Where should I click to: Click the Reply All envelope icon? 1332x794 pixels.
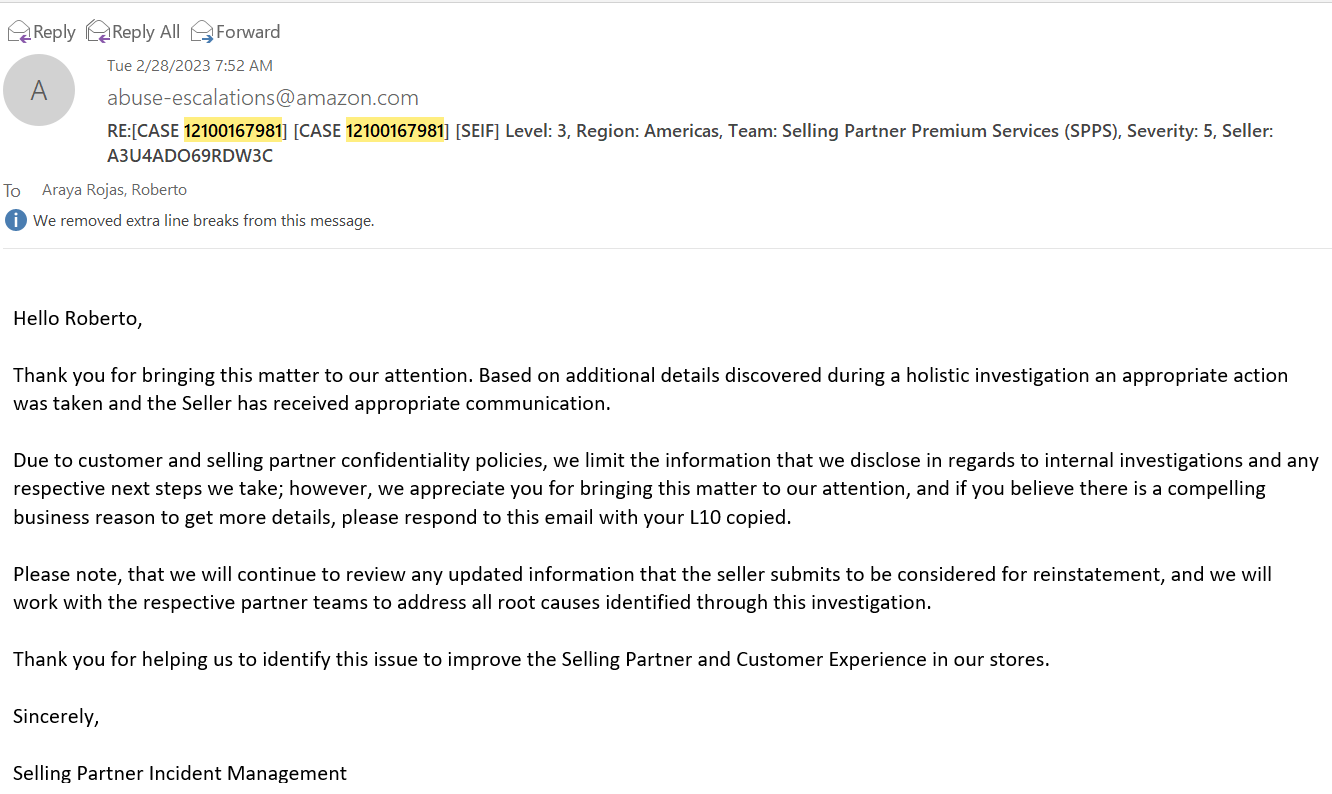[98, 32]
